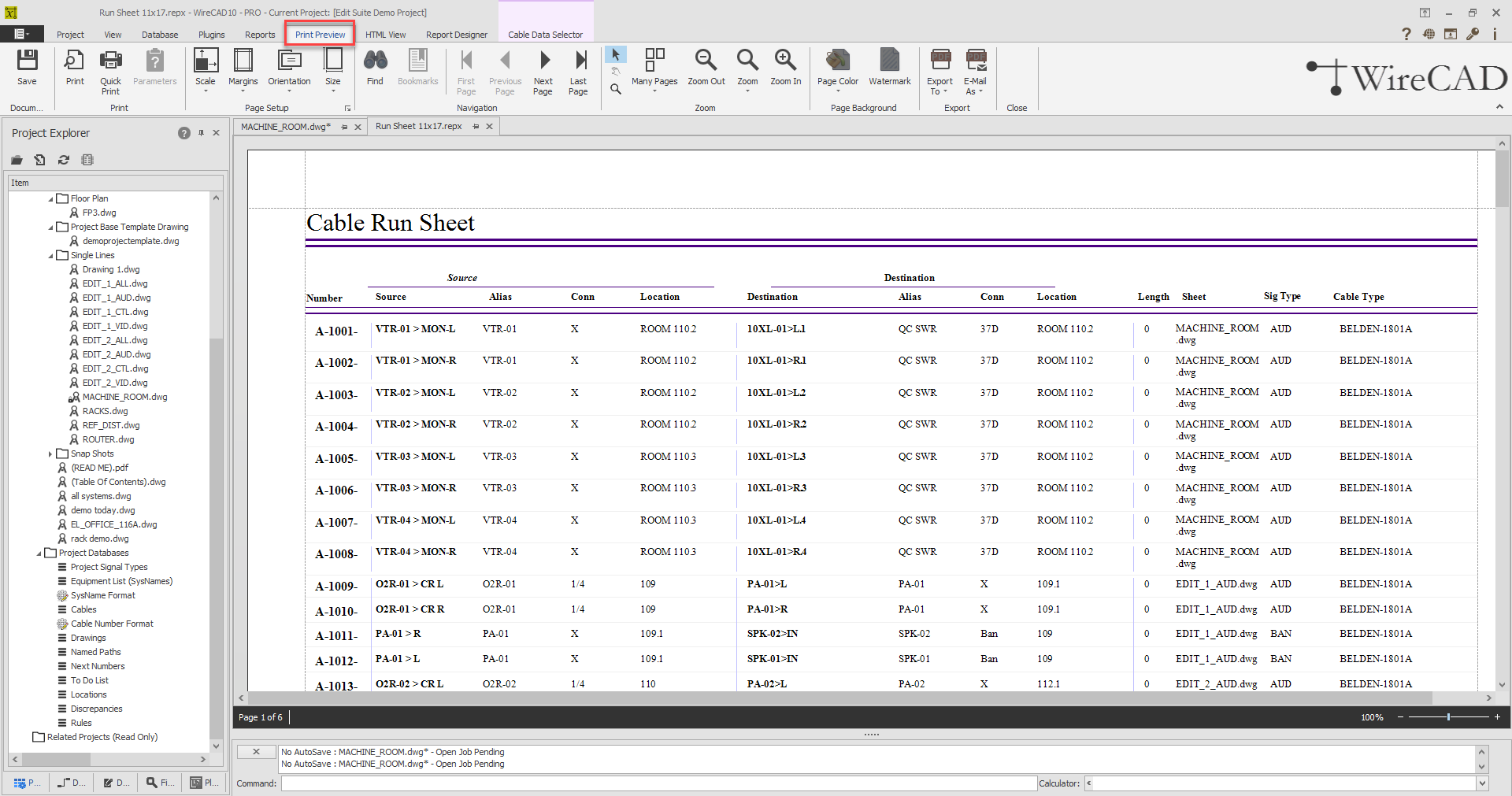Image resolution: width=1512 pixels, height=796 pixels.
Task: Click the wrench settings icon top right
Action: click(x=1473, y=34)
